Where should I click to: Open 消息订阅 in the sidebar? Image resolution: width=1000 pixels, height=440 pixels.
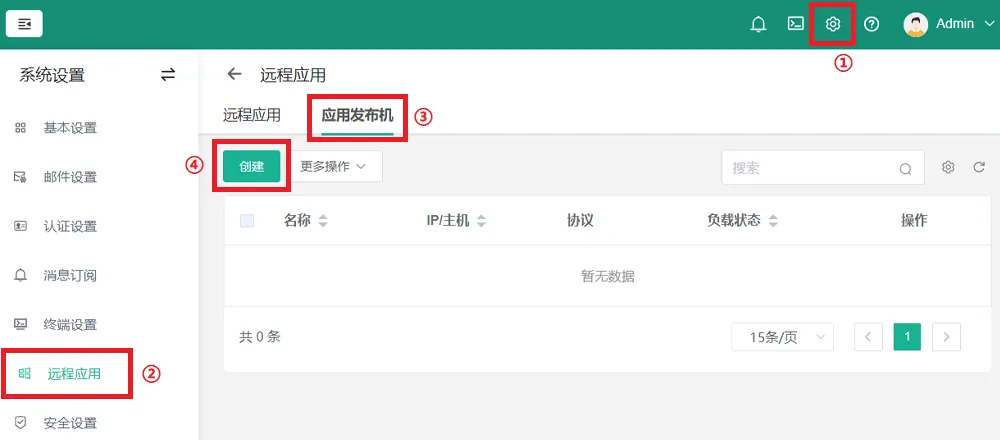(x=70, y=275)
